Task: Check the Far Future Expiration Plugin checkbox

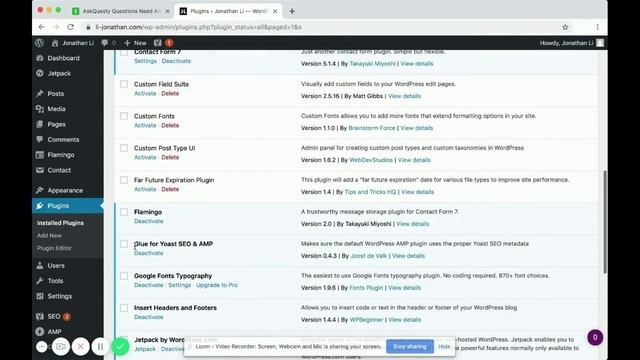Action: [x=124, y=180]
